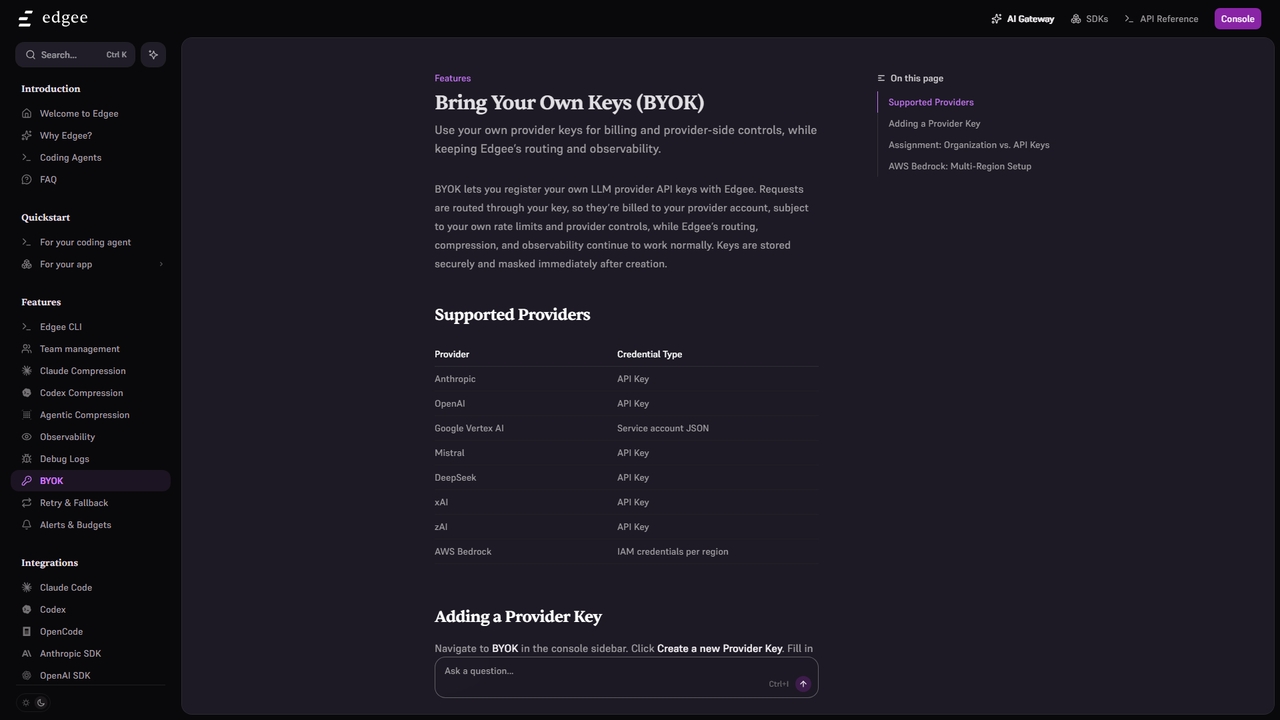Open the SDKs tab
This screenshot has width=1280, height=720.
[x=1089, y=19]
